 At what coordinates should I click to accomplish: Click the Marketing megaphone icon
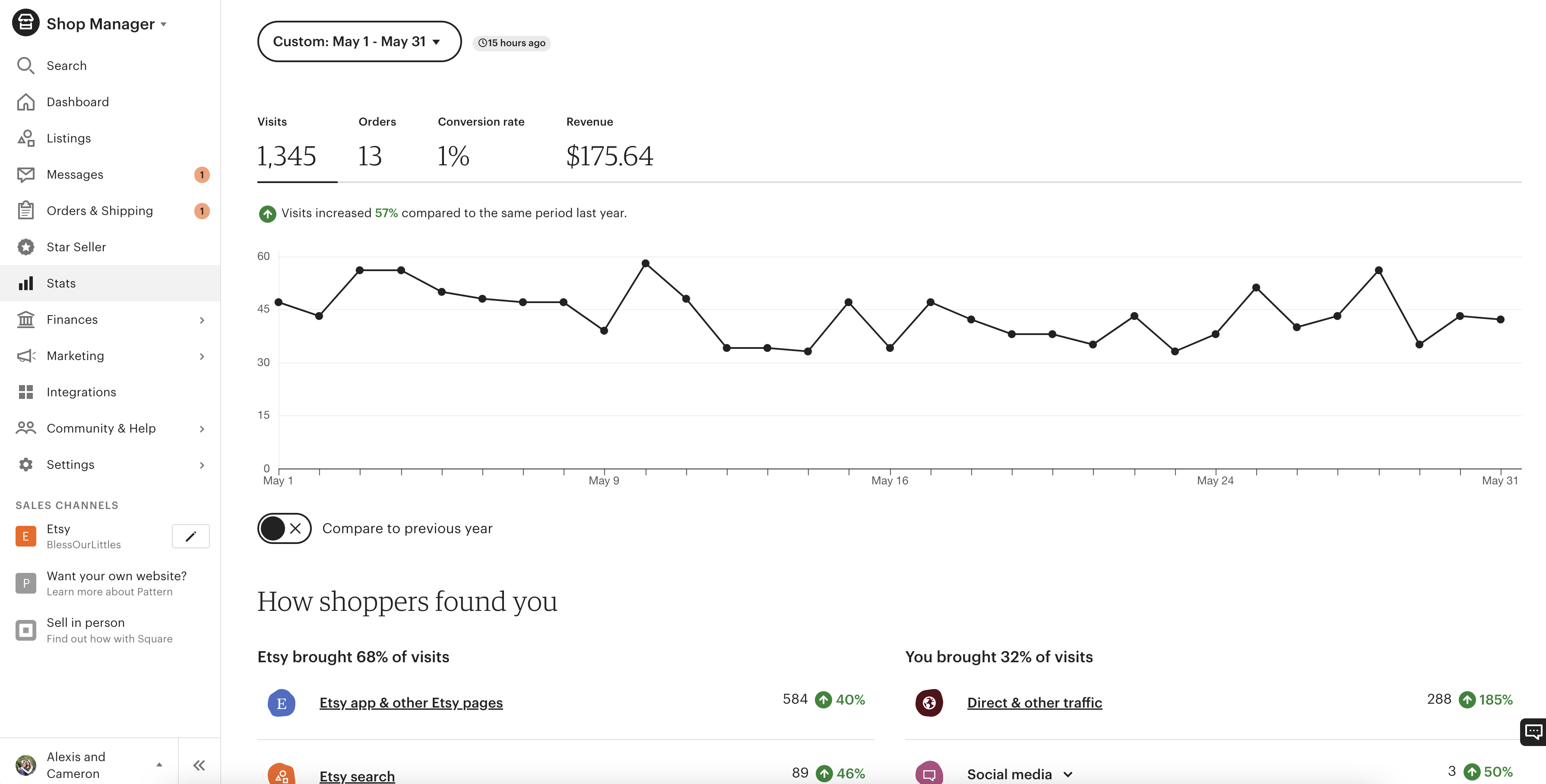pyautogui.click(x=26, y=356)
